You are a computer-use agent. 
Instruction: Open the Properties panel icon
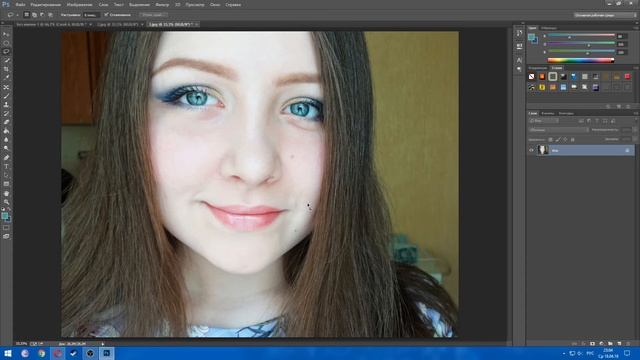point(519,46)
